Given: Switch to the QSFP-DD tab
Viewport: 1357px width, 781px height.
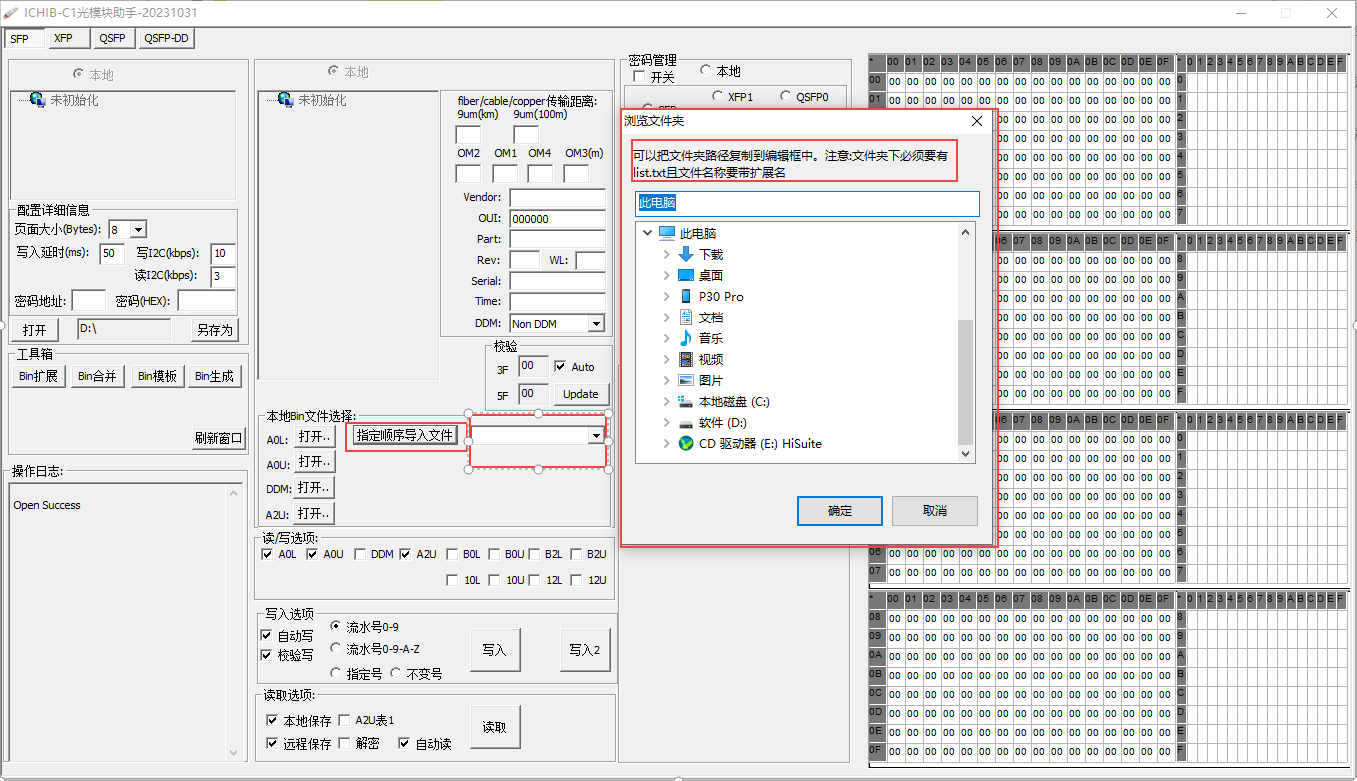Looking at the screenshot, I should pyautogui.click(x=165, y=38).
